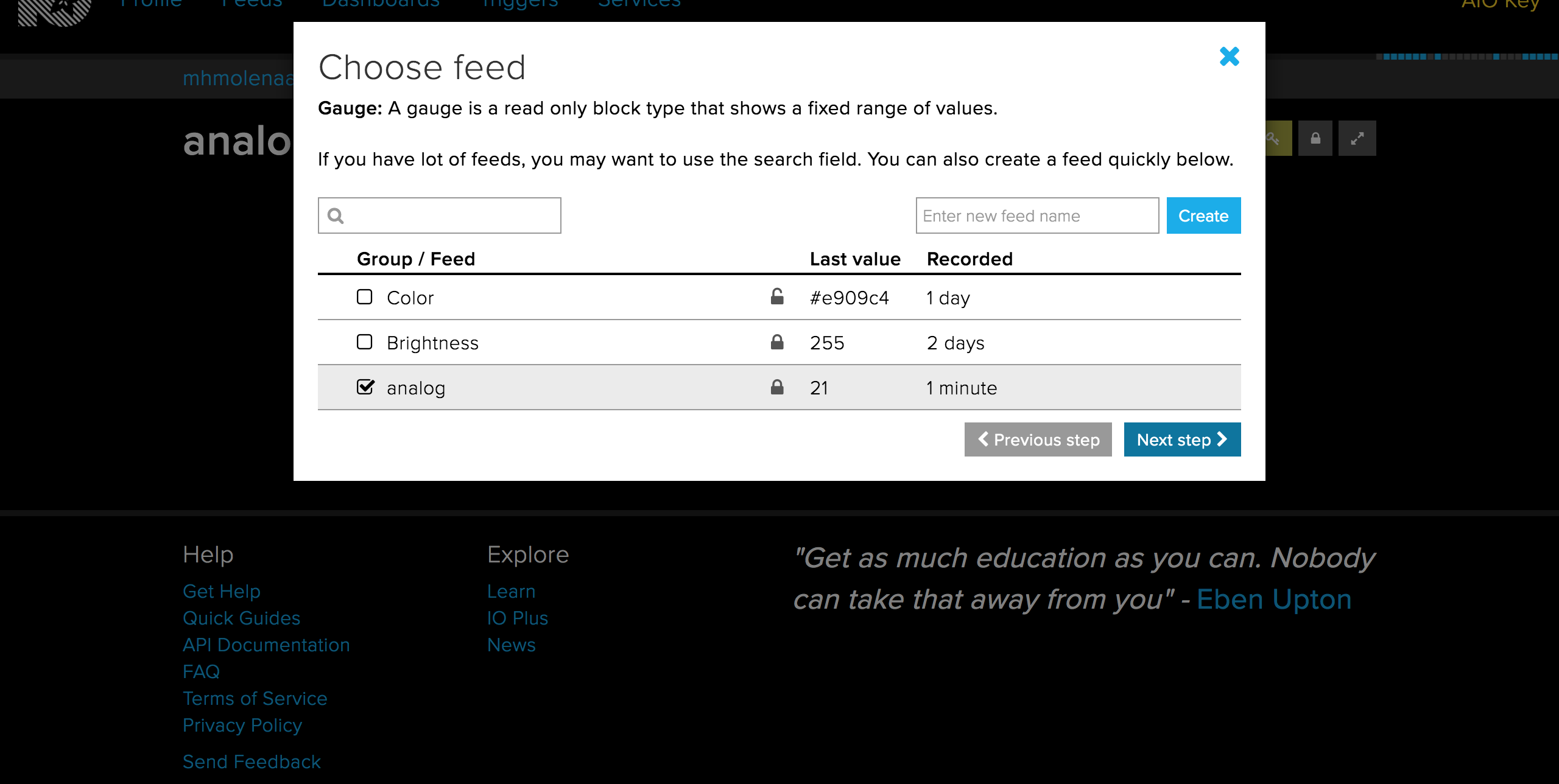Click the close X icon on dialog
Viewport: 1559px width, 784px height.
(x=1228, y=55)
